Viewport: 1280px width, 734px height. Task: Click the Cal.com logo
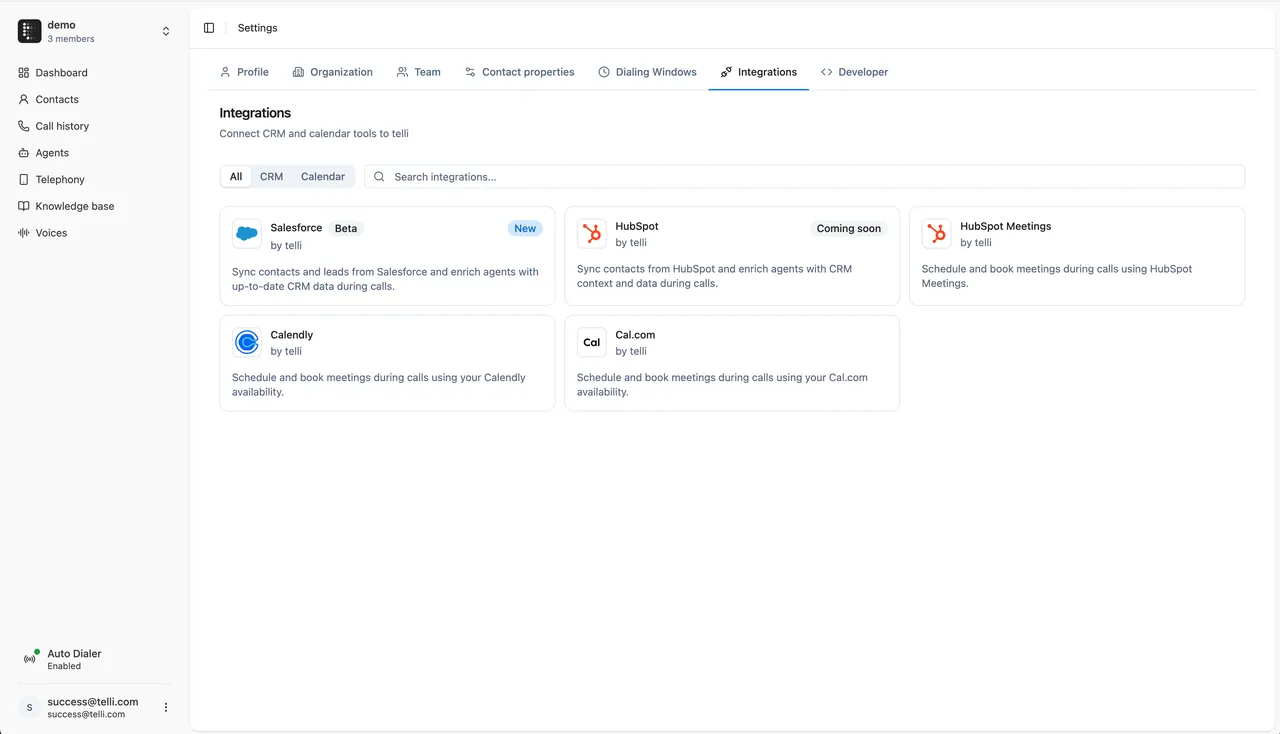[592, 343]
